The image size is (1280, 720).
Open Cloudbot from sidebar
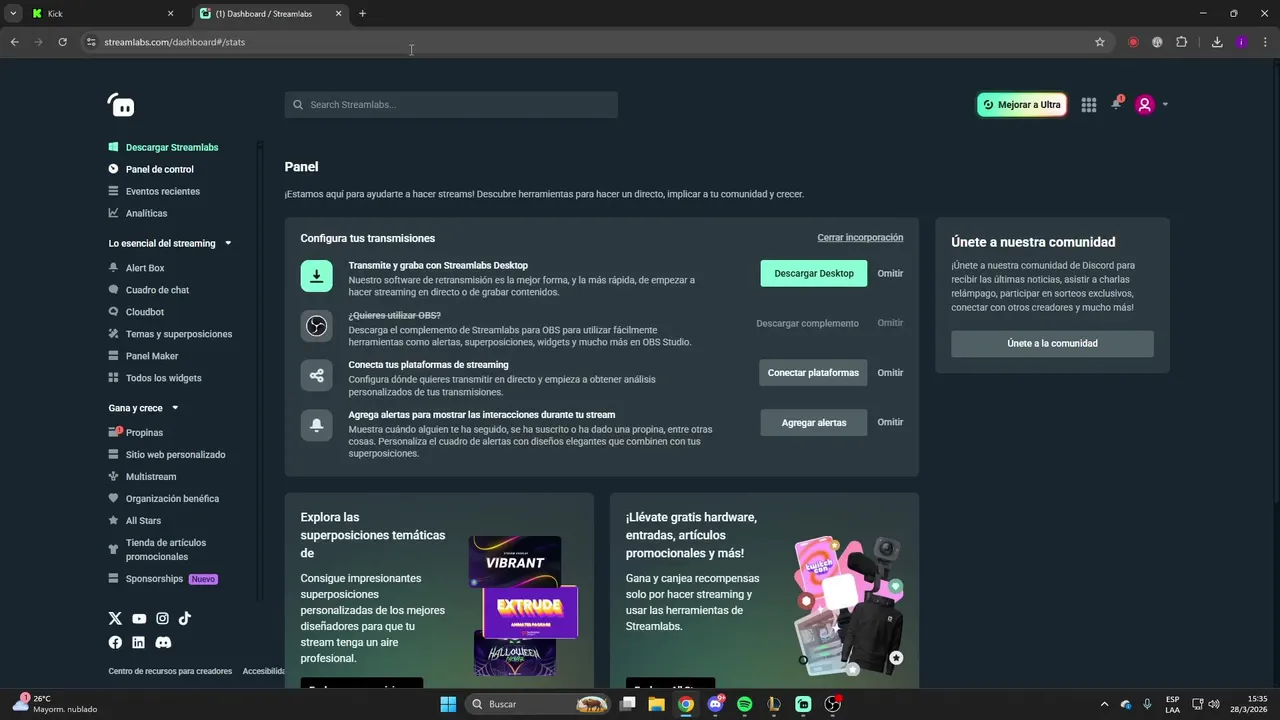(x=136, y=312)
